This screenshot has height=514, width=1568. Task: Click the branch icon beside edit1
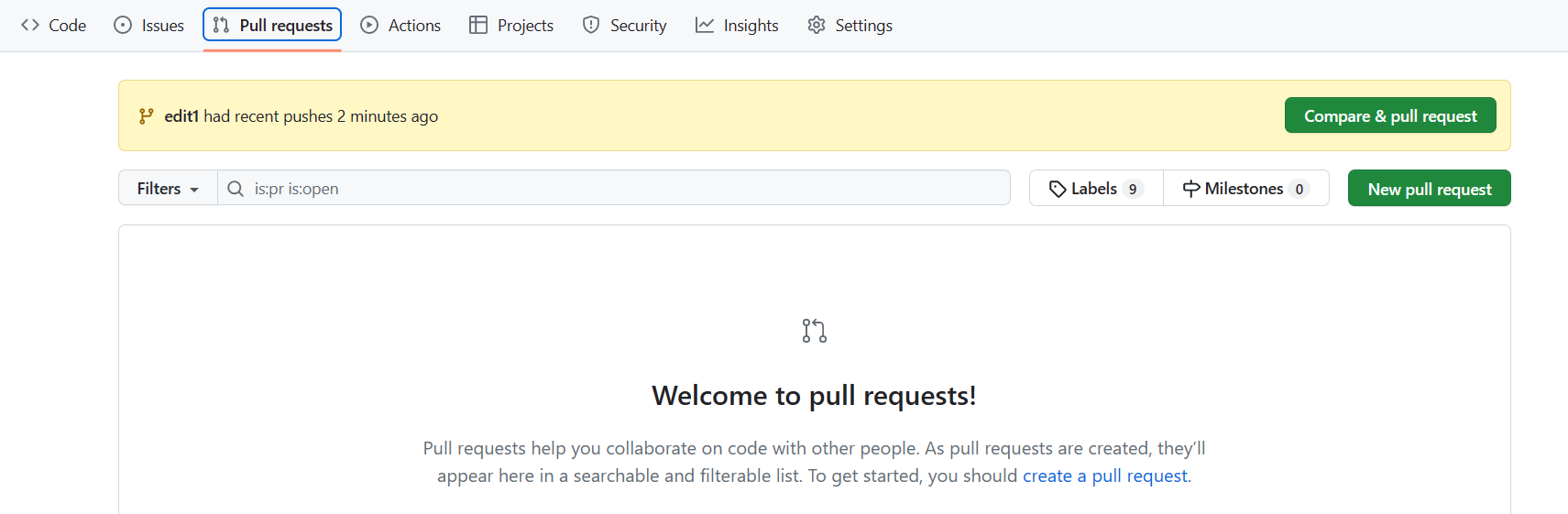click(146, 116)
